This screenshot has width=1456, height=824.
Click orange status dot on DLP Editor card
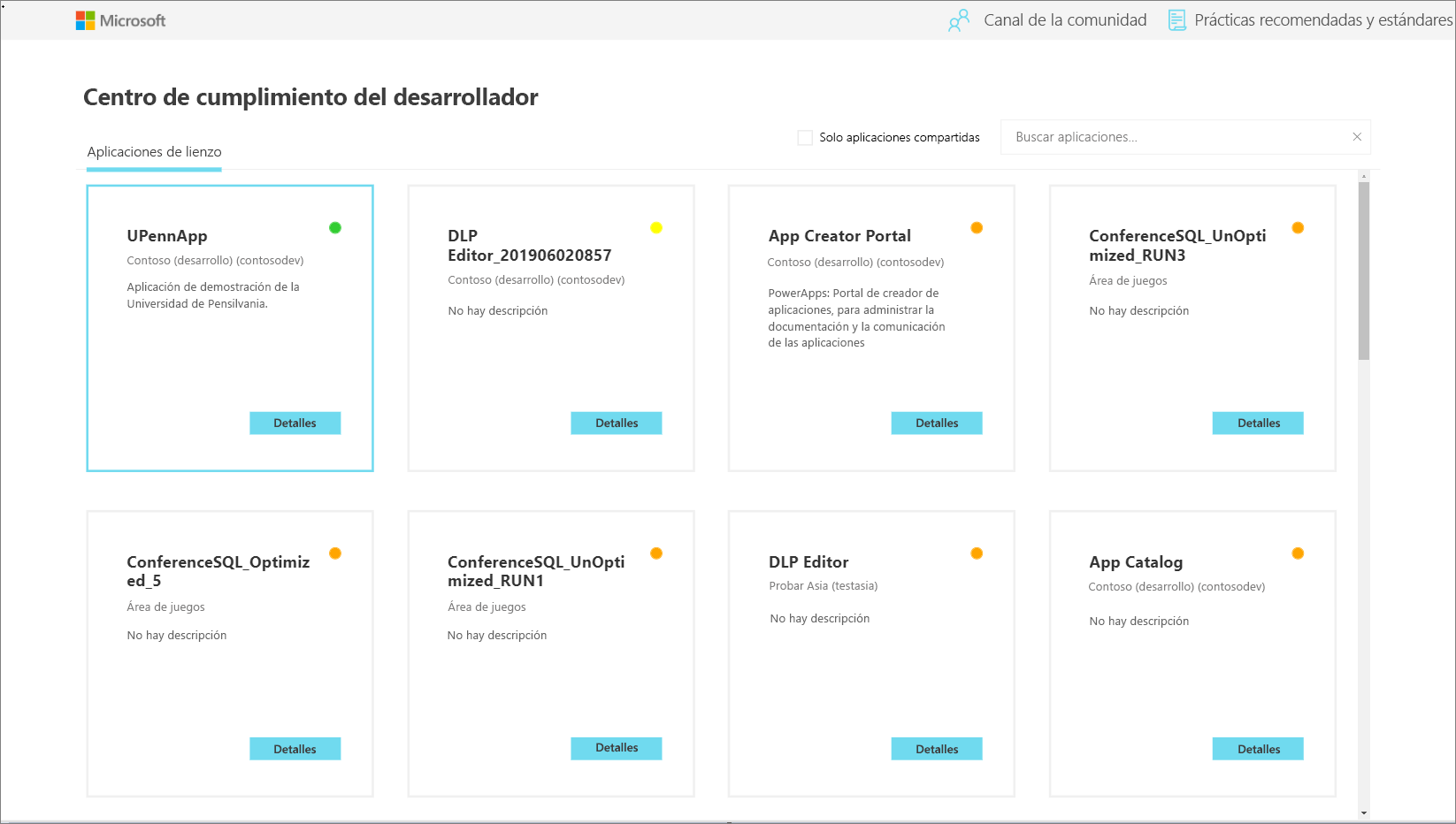coord(977,553)
